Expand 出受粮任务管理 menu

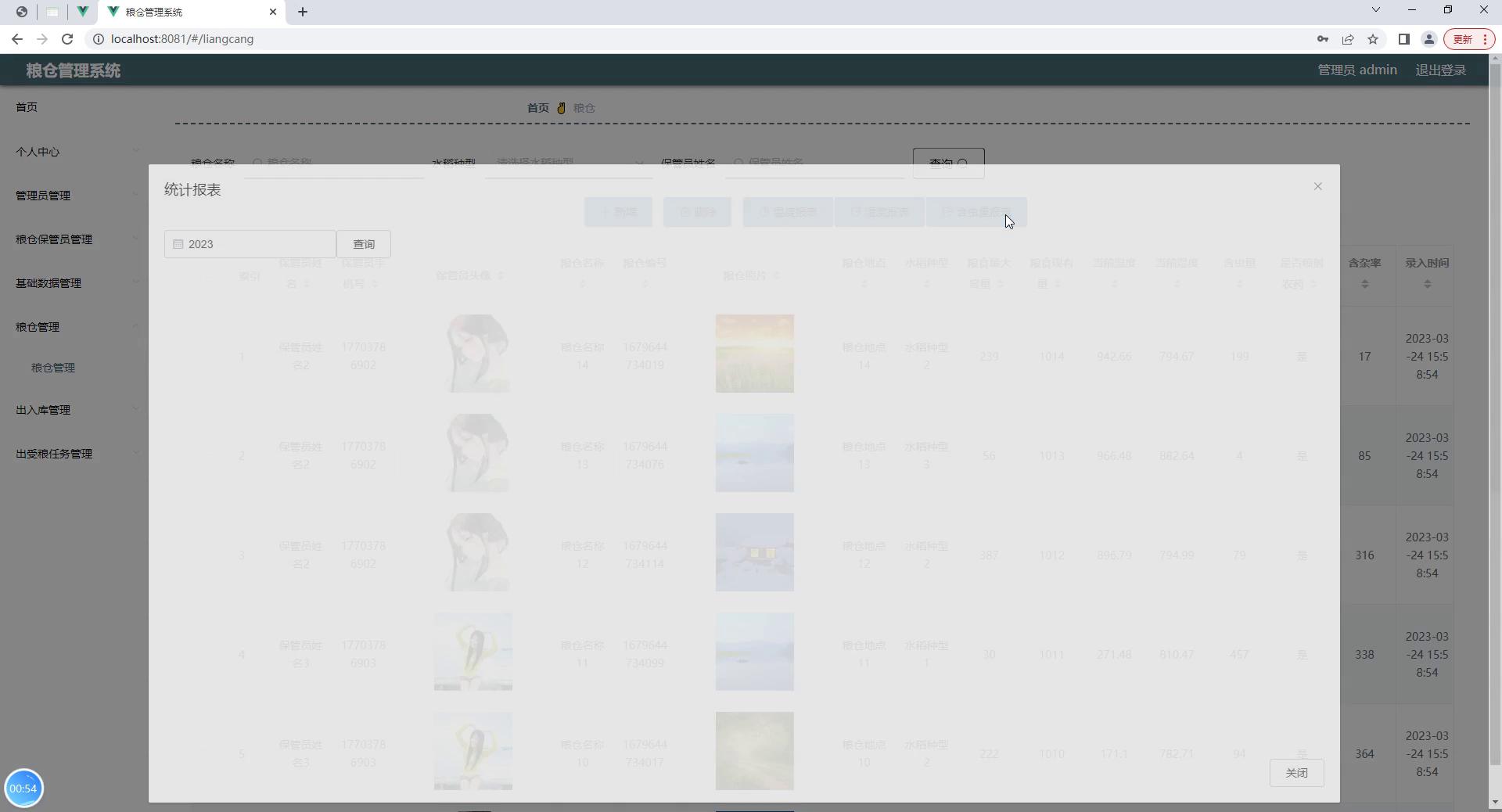pyautogui.click(x=76, y=454)
